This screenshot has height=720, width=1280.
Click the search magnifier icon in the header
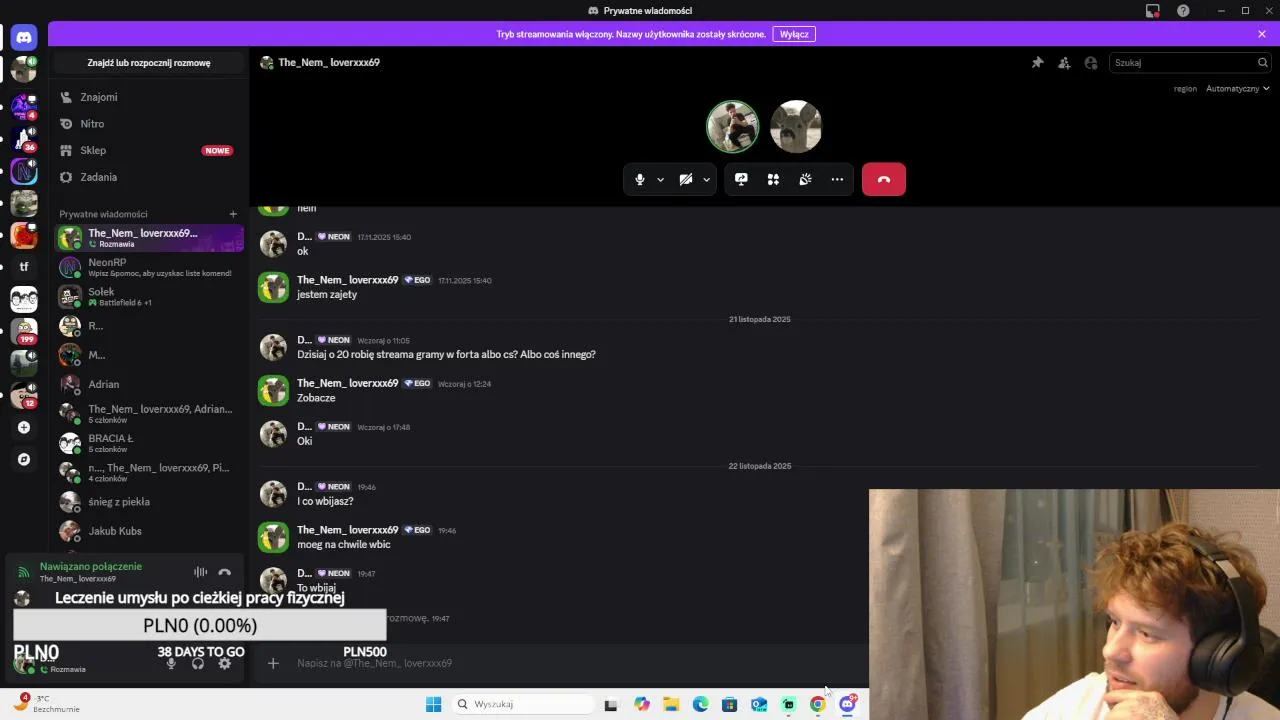(x=1263, y=62)
